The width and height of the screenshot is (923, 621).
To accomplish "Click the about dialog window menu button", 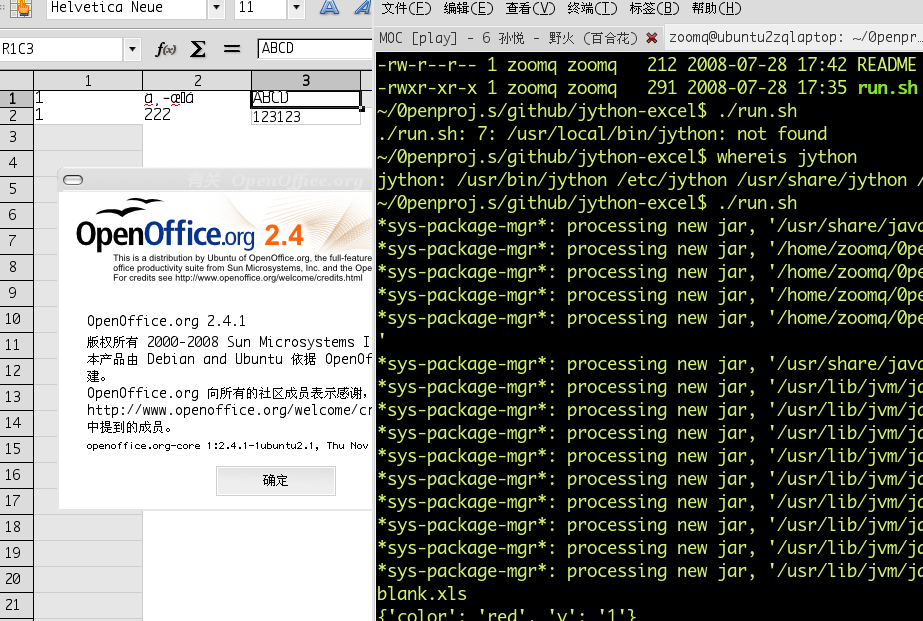I will pos(72,180).
